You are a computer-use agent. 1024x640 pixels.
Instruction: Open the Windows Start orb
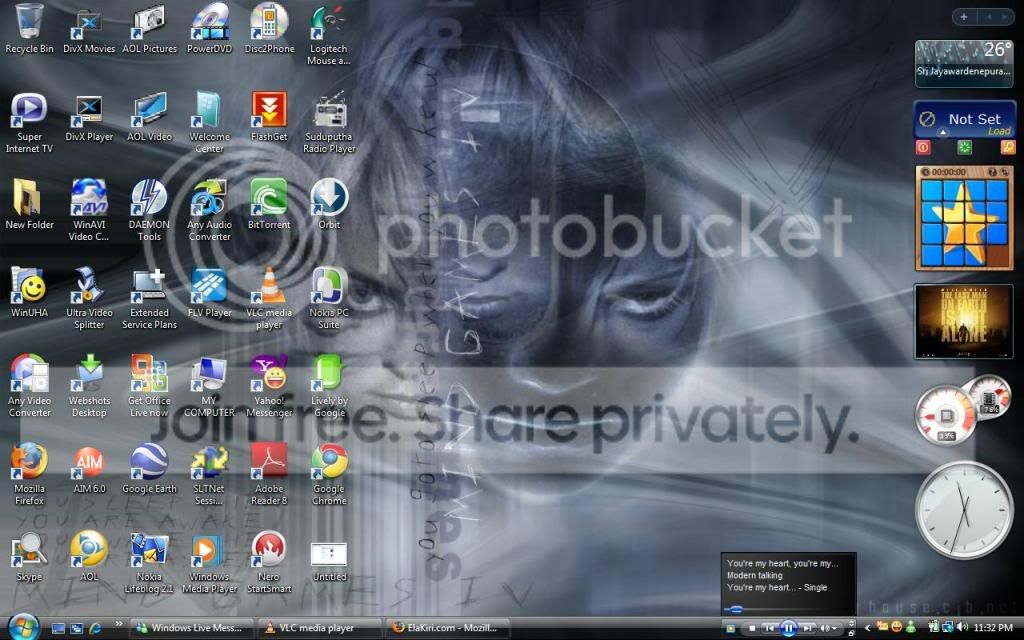[24, 627]
